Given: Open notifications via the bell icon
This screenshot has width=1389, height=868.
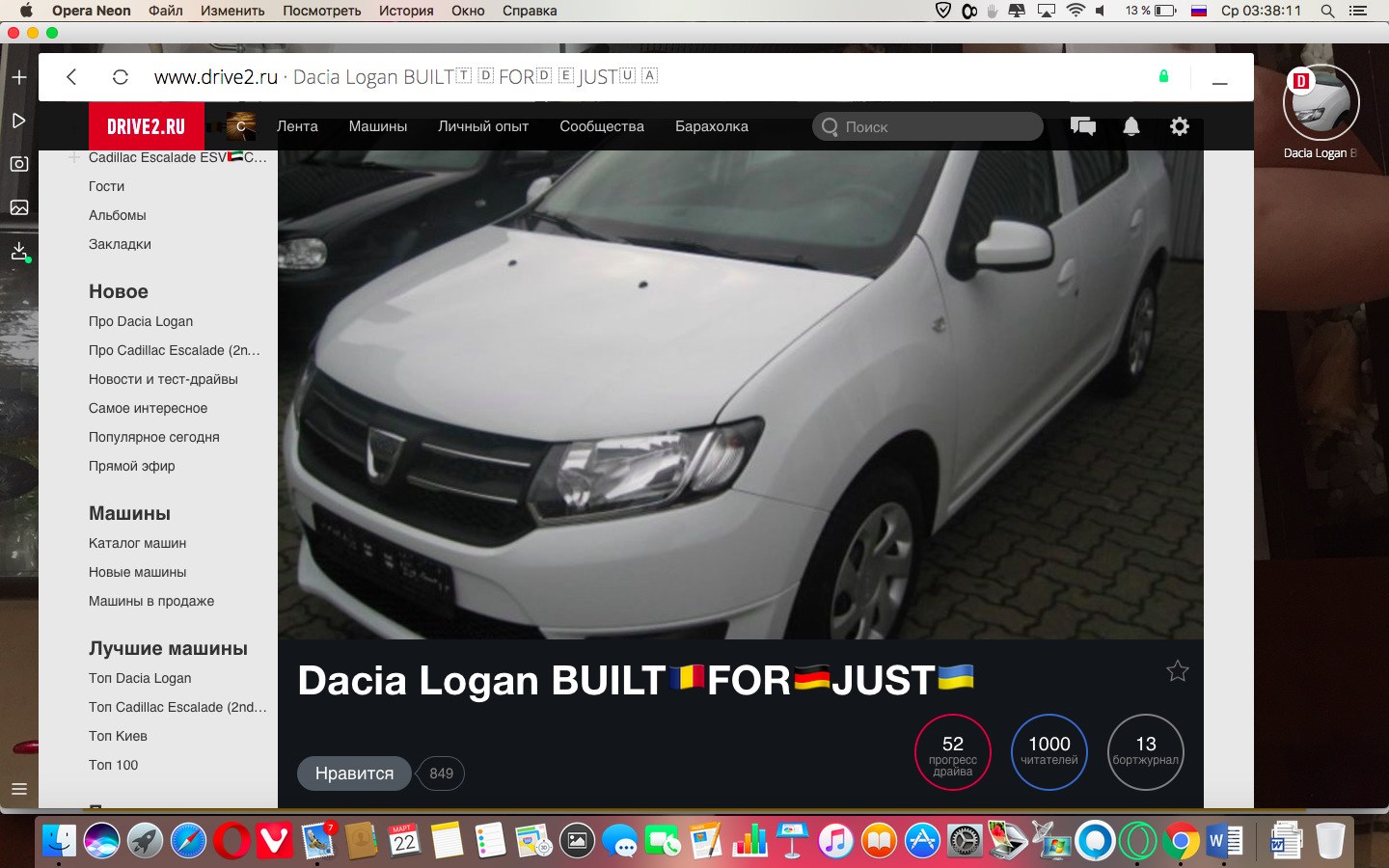Looking at the screenshot, I should (x=1131, y=126).
